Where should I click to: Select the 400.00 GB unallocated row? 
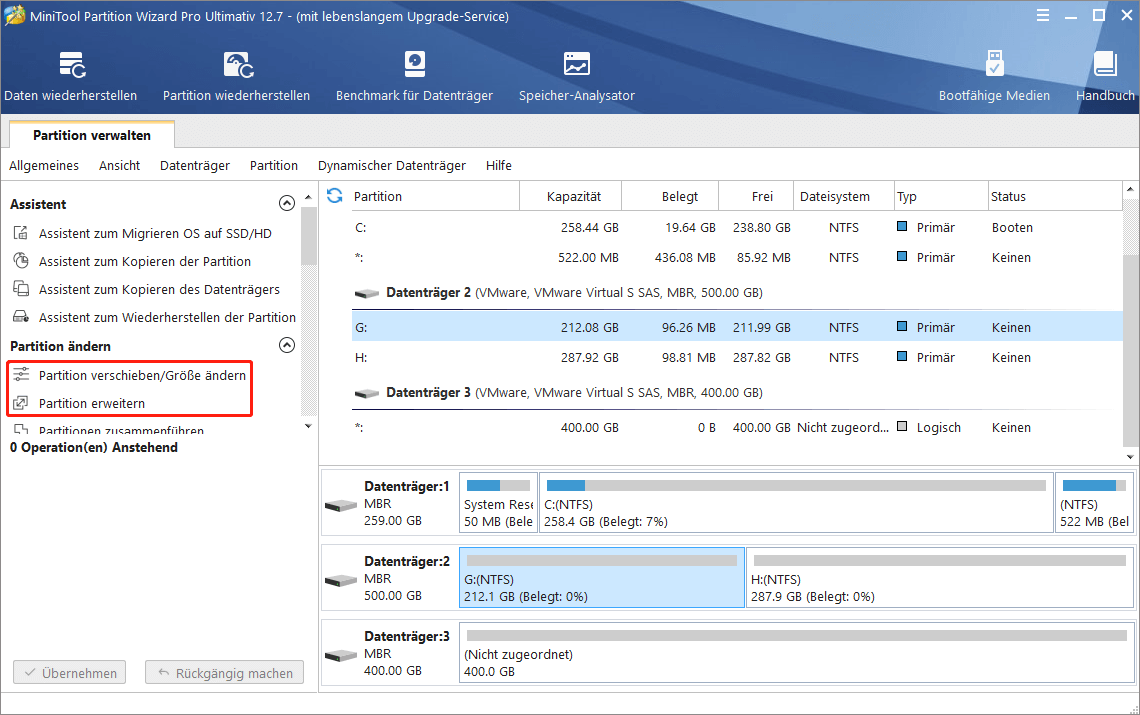[x=737, y=428]
